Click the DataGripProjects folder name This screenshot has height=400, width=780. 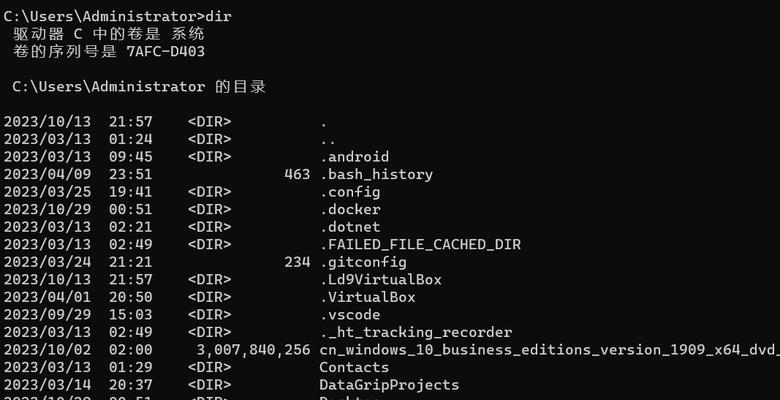(389, 385)
